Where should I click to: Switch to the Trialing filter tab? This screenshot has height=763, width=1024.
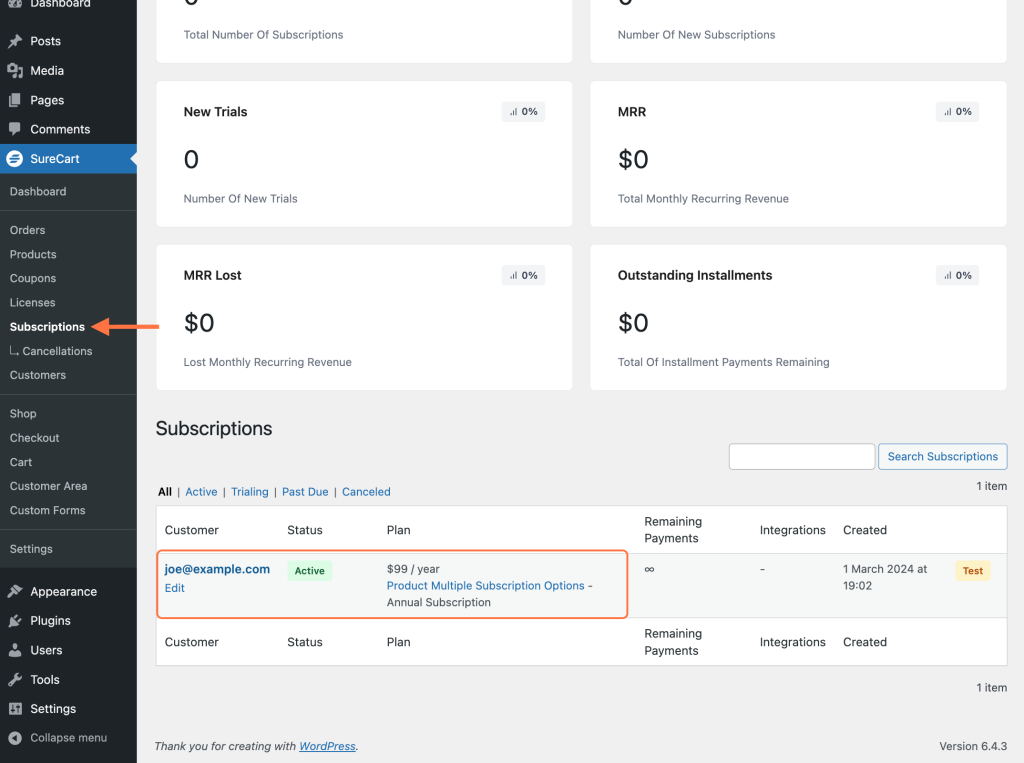click(249, 491)
